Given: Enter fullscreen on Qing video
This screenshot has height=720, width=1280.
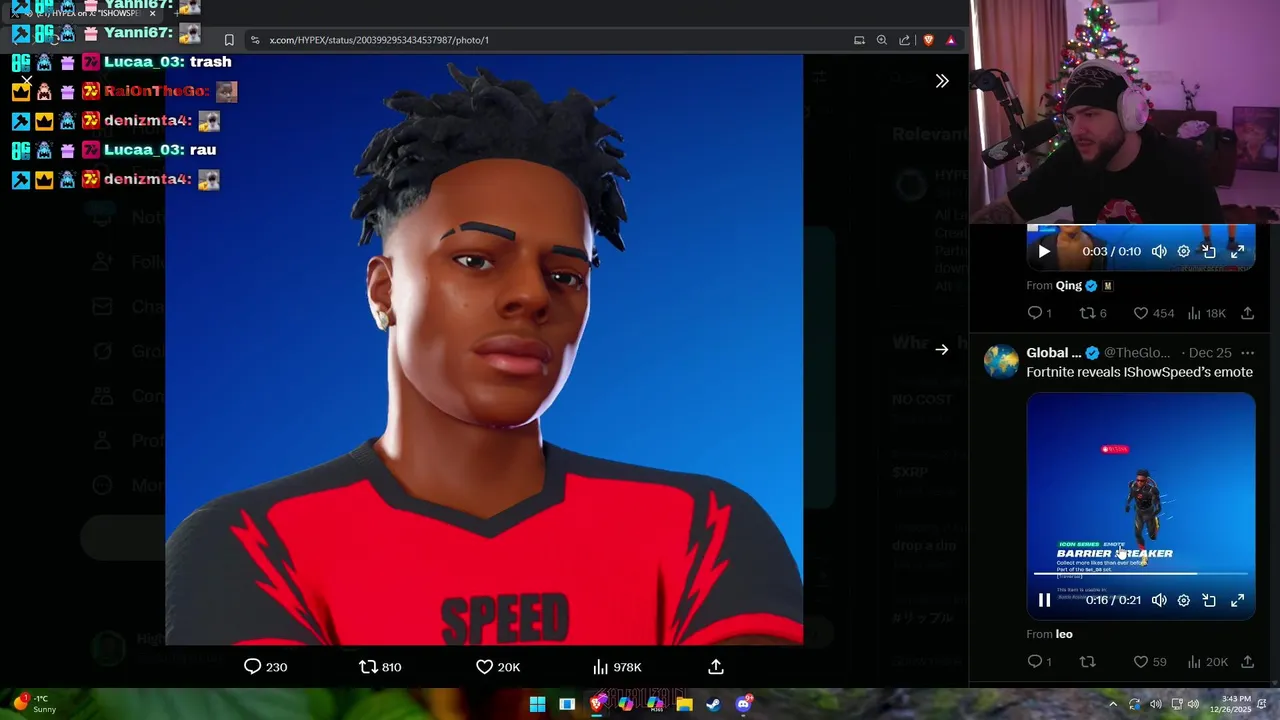Looking at the screenshot, I should click(x=1238, y=252).
